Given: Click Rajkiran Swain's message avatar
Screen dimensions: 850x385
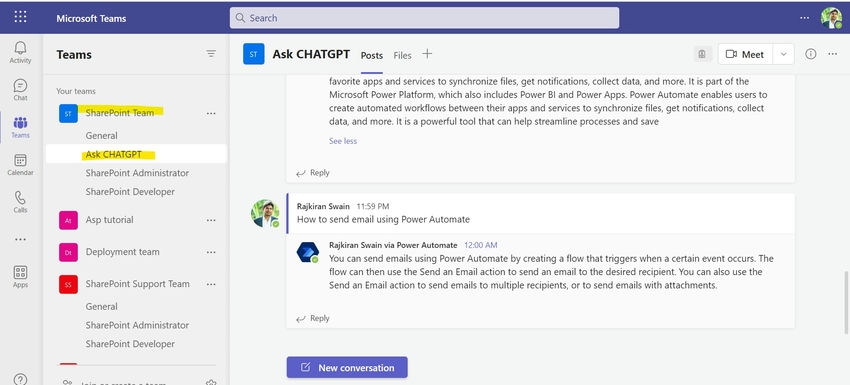Looking at the screenshot, I should coord(265,213).
